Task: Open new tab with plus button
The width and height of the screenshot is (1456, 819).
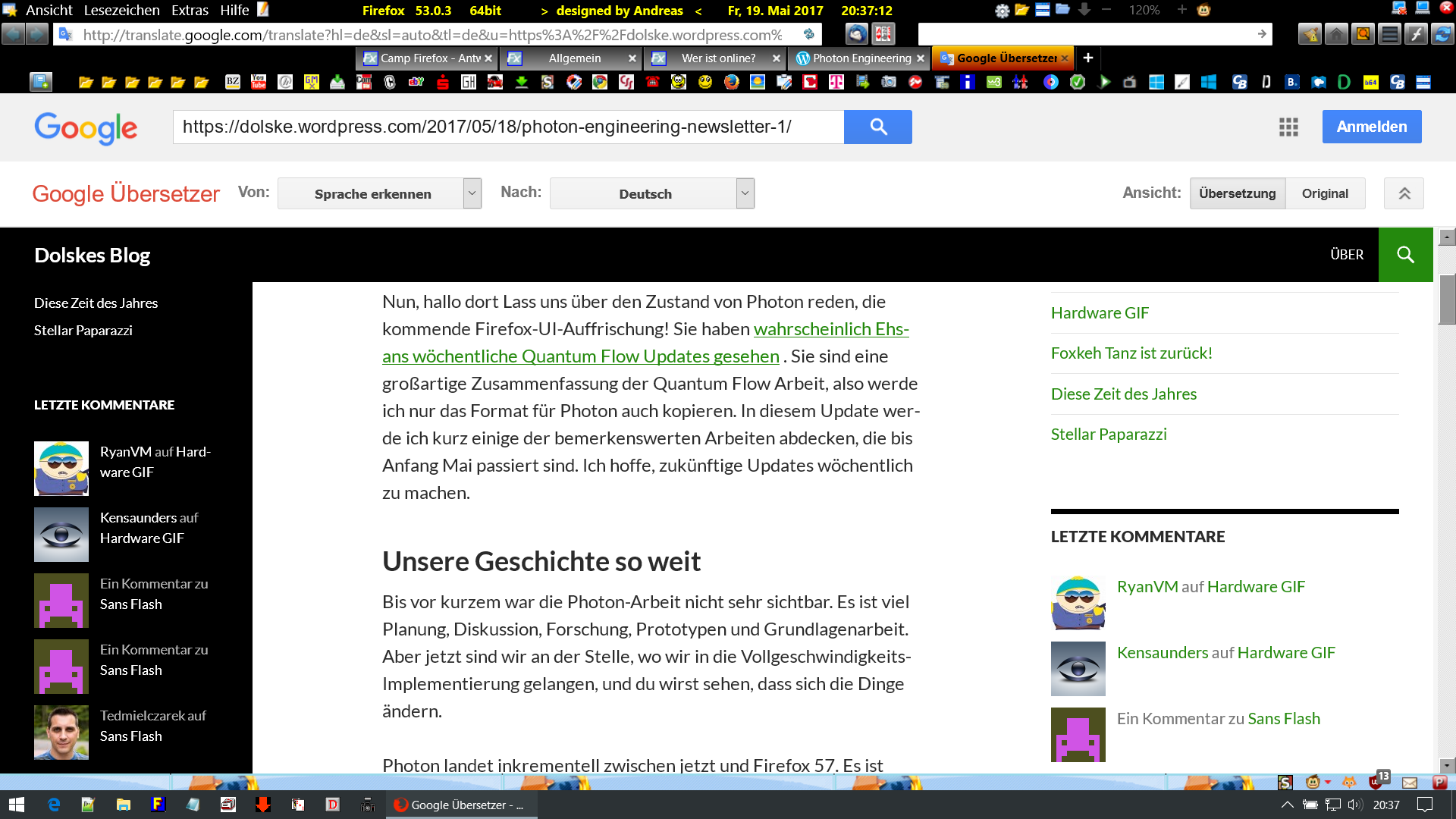Action: point(1087,58)
